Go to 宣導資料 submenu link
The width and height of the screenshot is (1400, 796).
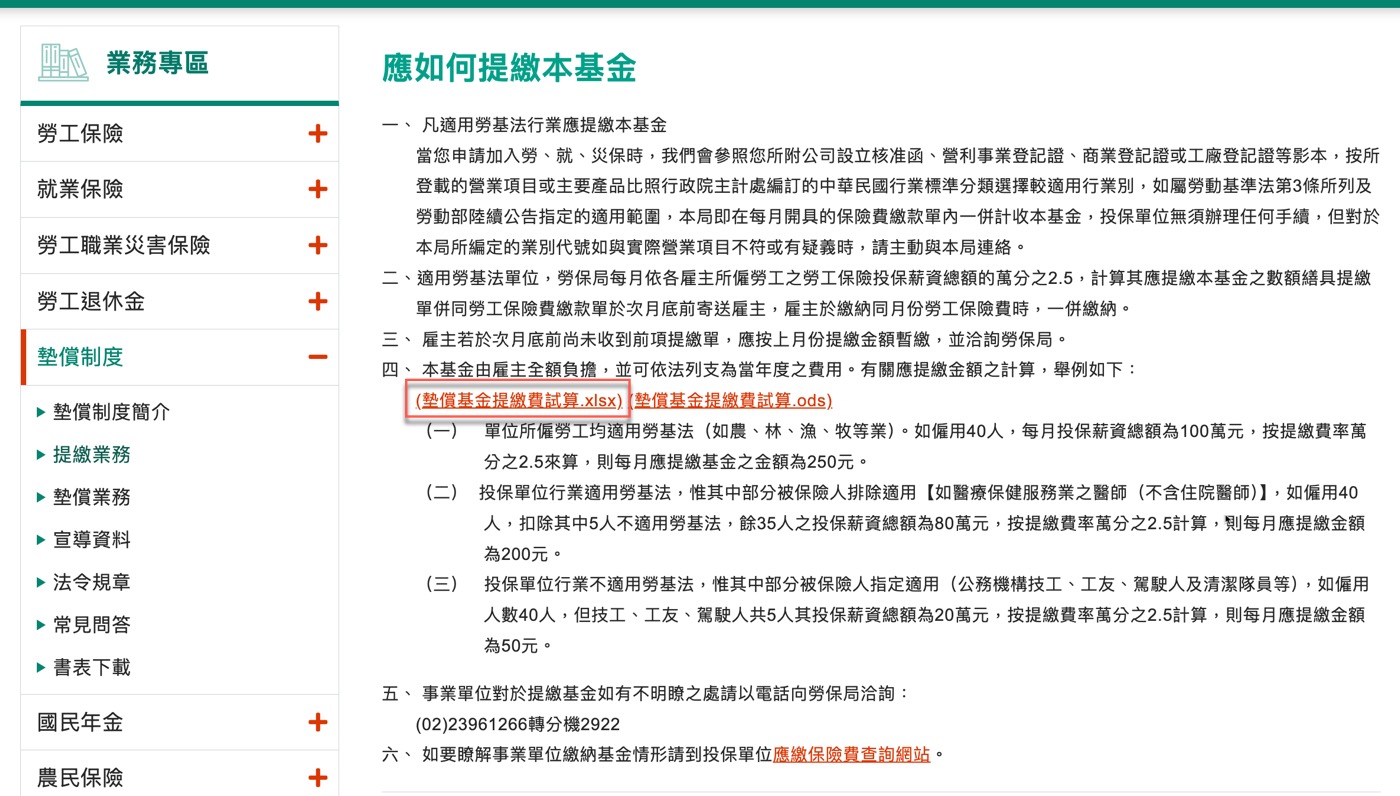(x=91, y=540)
